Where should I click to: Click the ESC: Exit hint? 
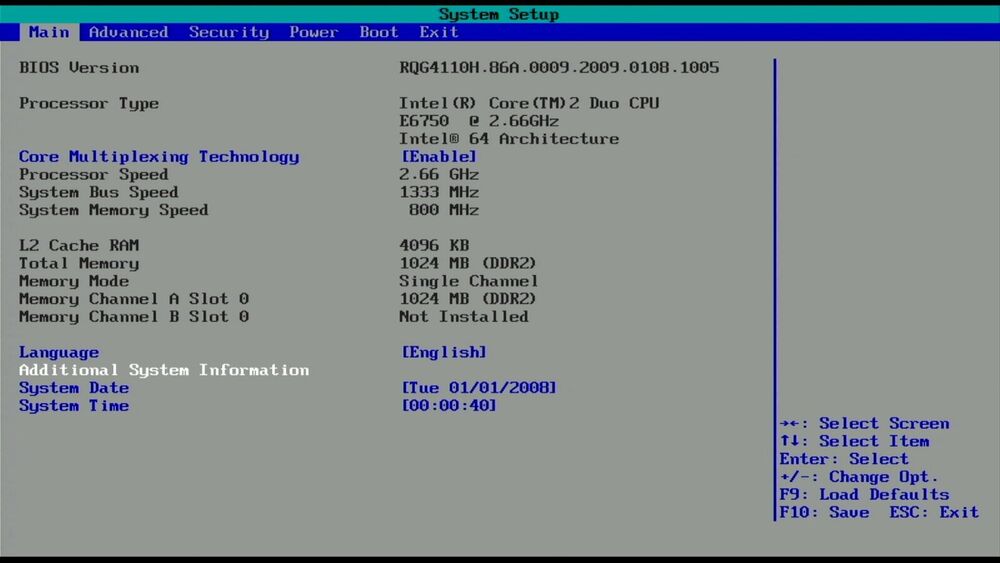click(934, 513)
